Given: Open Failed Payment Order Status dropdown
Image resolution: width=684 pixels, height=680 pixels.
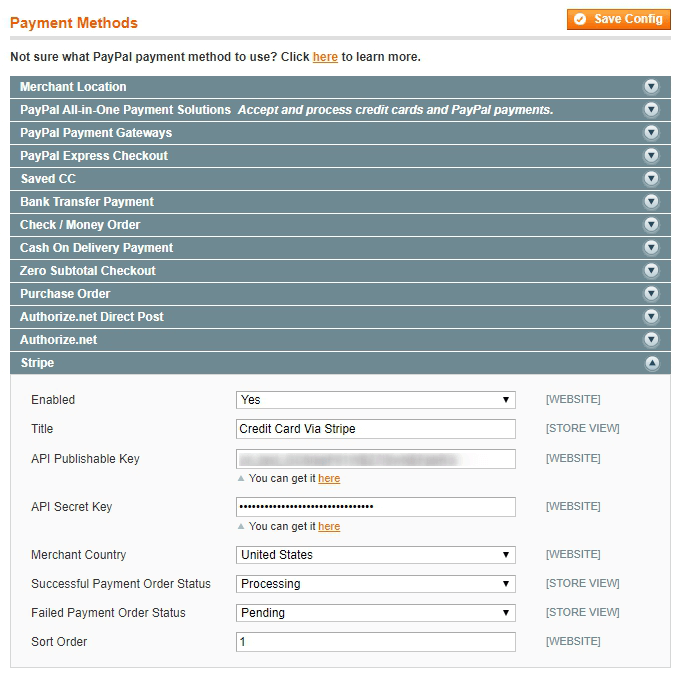Looking at the screenshot, I should click(x=376, y=613).
